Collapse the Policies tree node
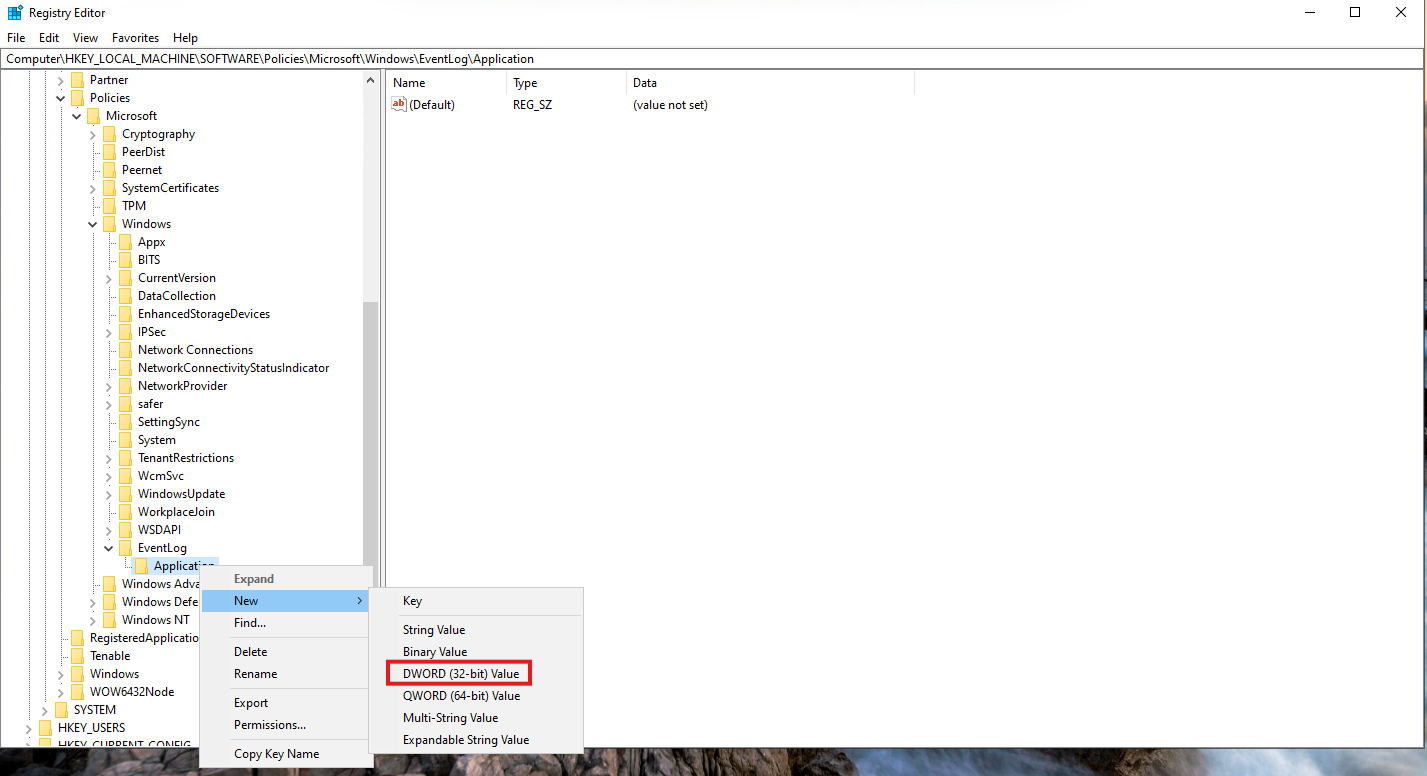1427x776 pixels. click(61, 98)
